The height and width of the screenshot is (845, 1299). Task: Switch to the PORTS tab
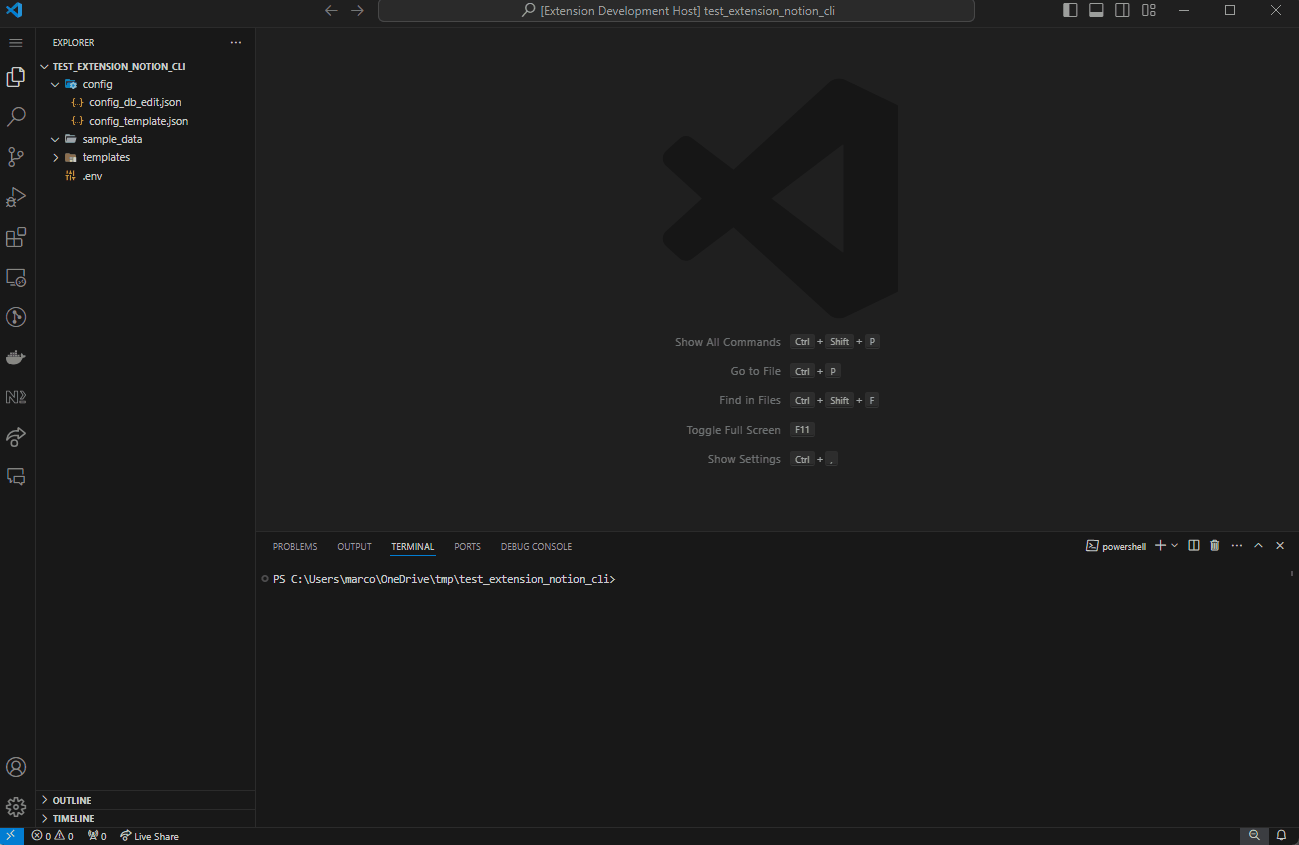[x=467, y=547]
